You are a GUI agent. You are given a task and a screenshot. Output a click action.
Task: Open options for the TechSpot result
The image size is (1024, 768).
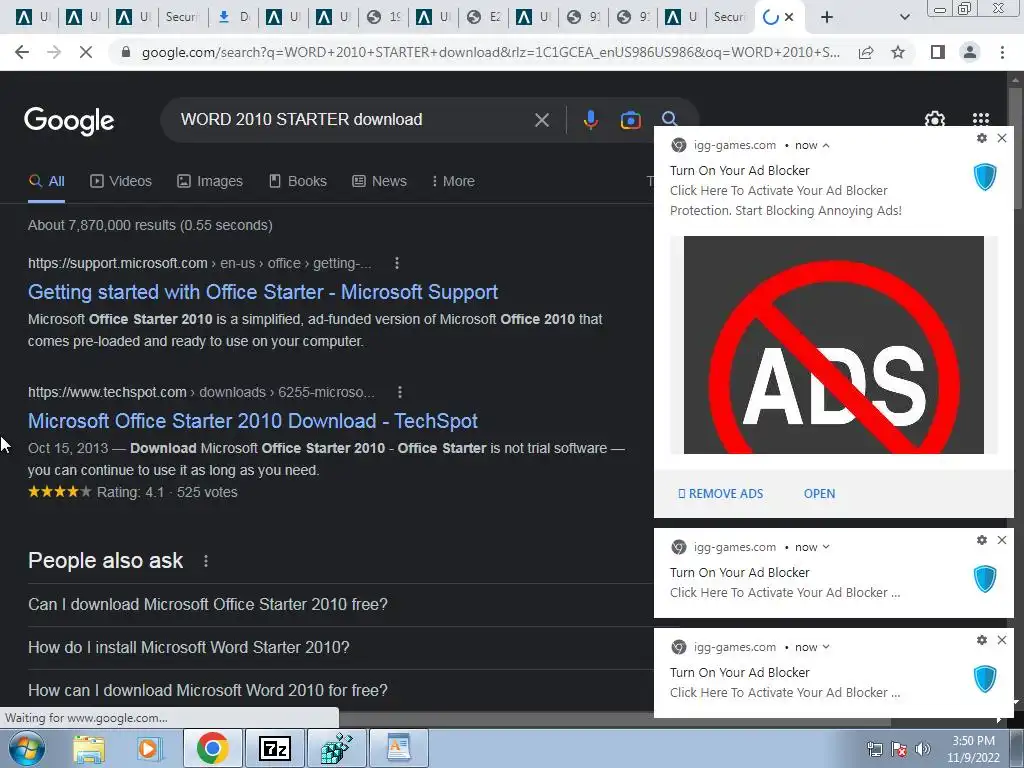[400, 392]
